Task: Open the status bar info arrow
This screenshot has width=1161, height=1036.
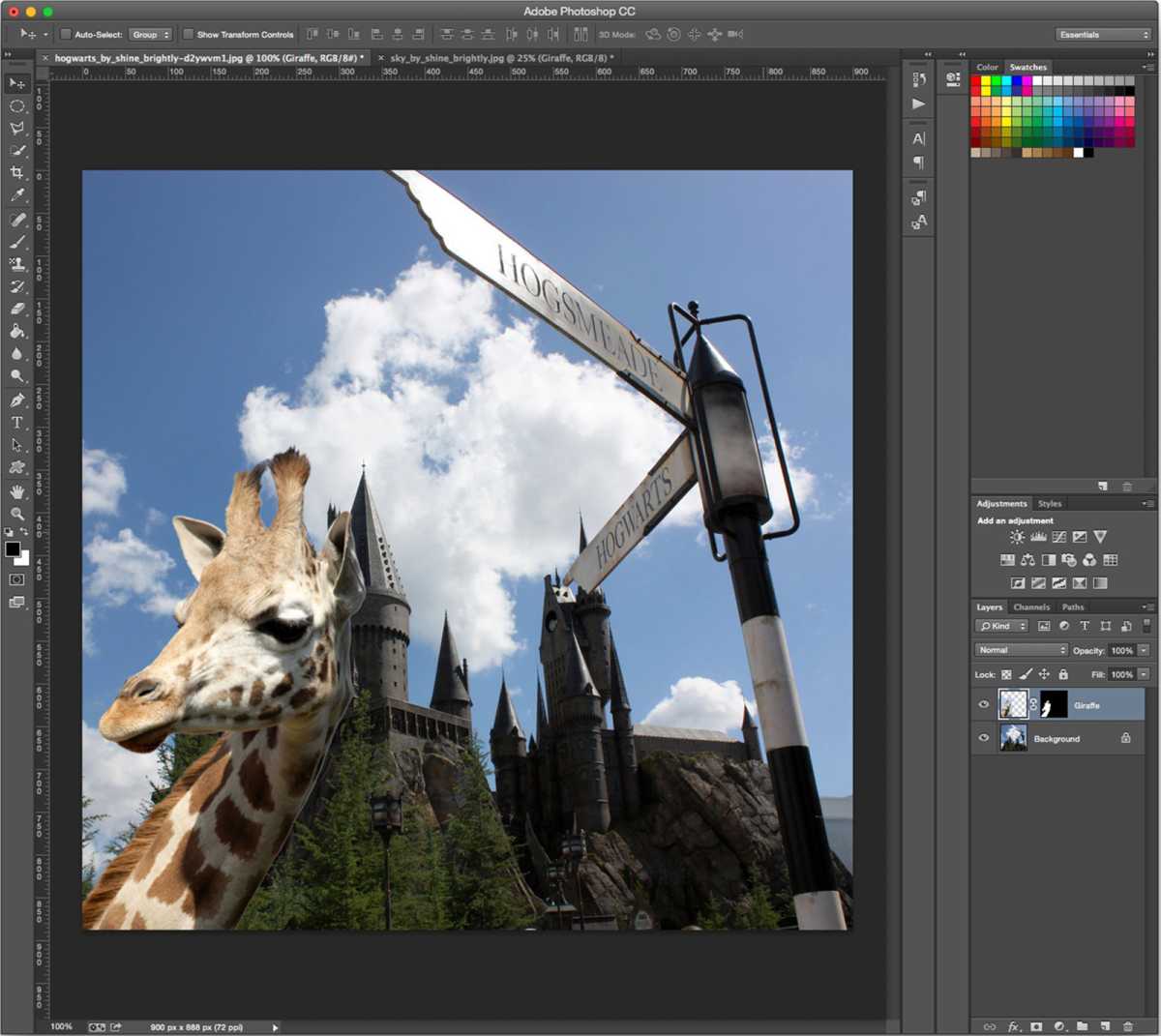Action: pyautogui.click(x=275, y=1027)
